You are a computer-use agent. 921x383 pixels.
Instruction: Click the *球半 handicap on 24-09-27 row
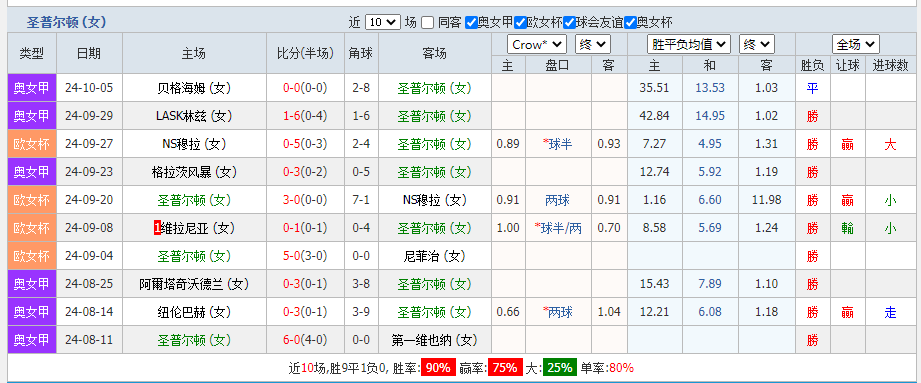(557, 144)
